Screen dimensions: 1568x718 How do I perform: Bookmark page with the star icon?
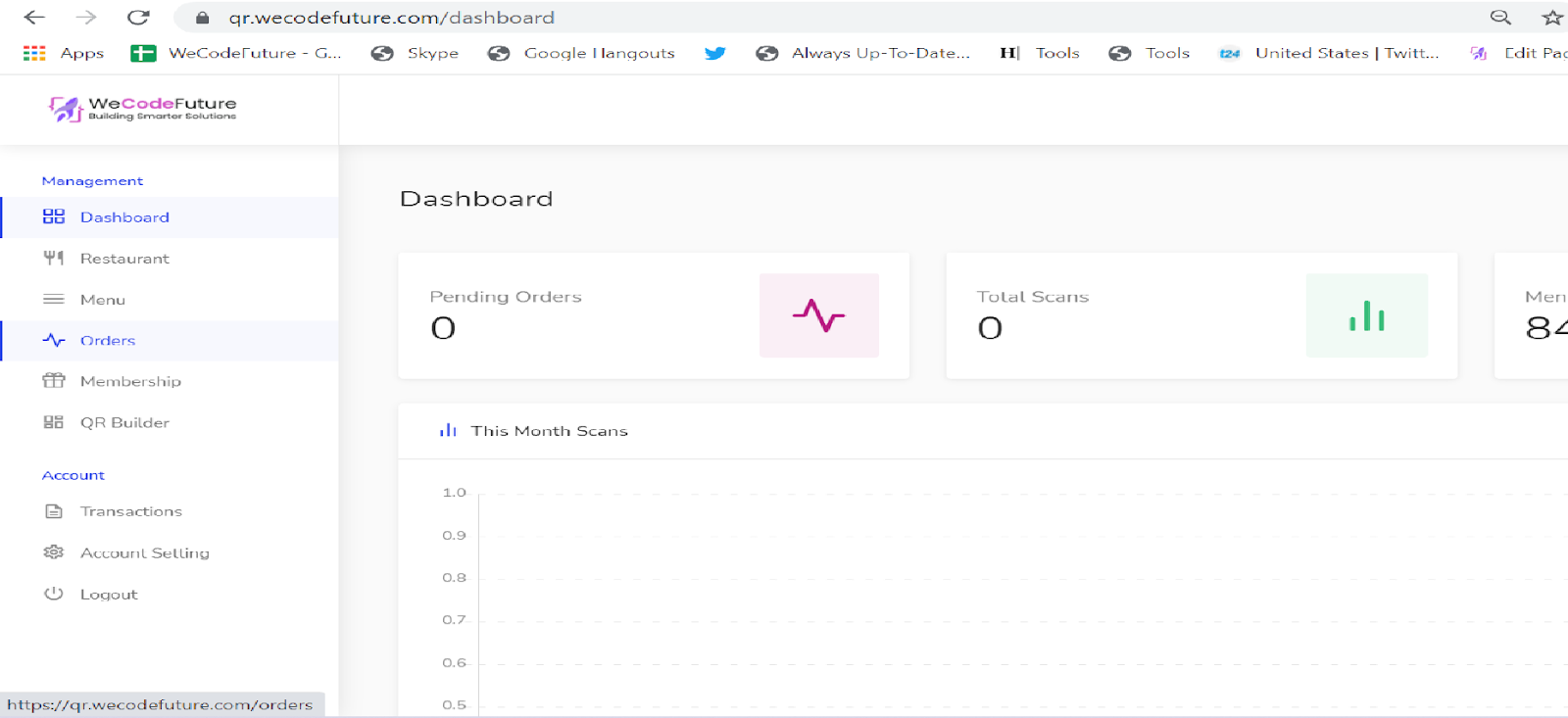pos(1552,18)
